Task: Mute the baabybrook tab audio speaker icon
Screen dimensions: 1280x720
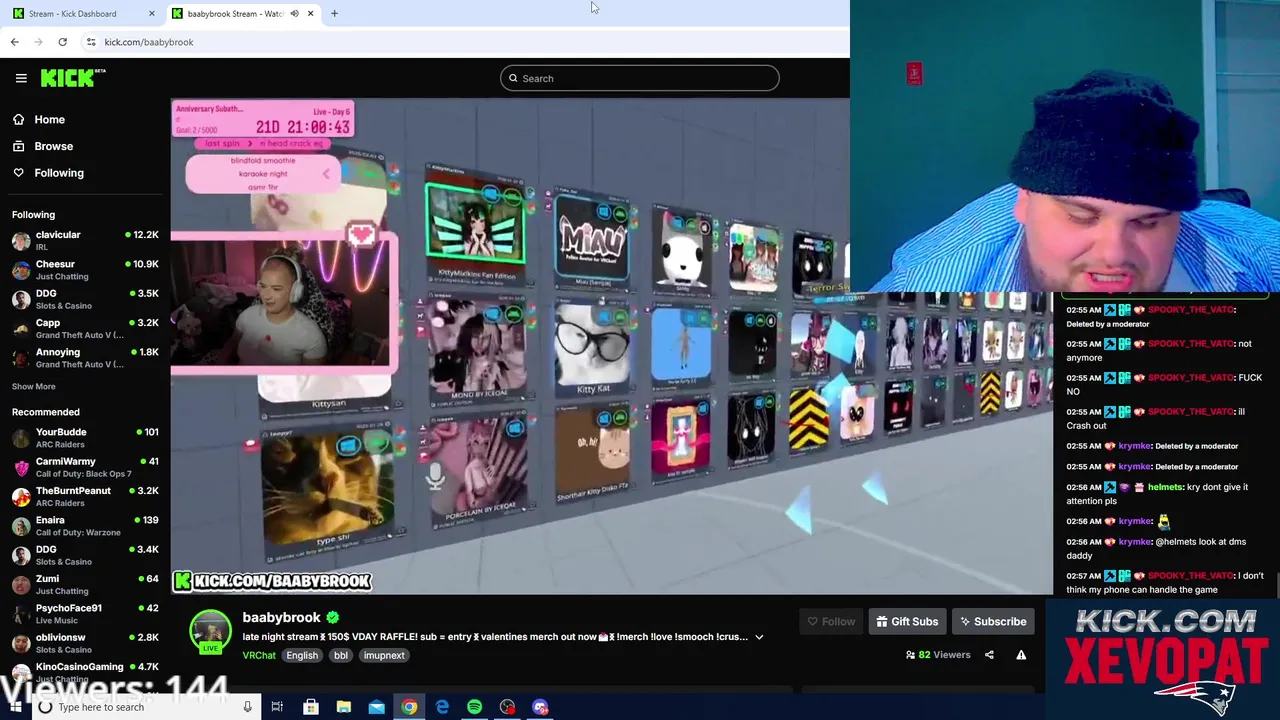Action: click(294, 14)
